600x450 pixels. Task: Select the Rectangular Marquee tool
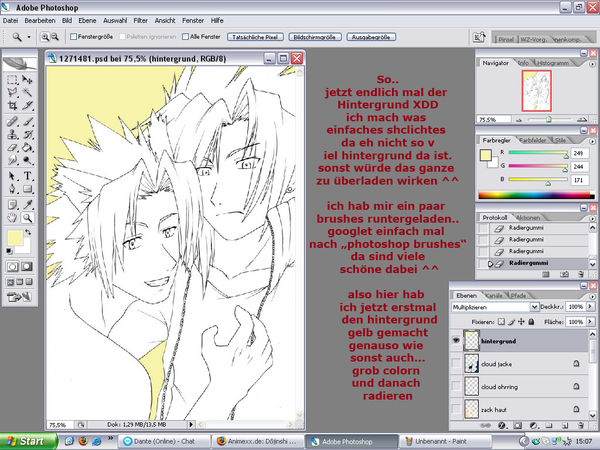(x=12, y=80)
